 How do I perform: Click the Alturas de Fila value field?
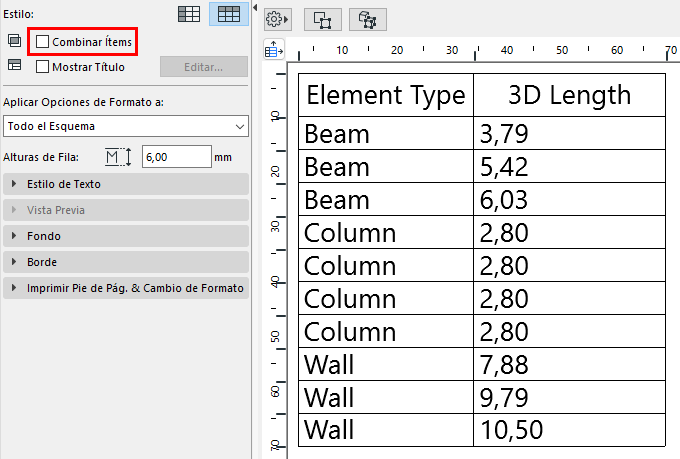176,157
